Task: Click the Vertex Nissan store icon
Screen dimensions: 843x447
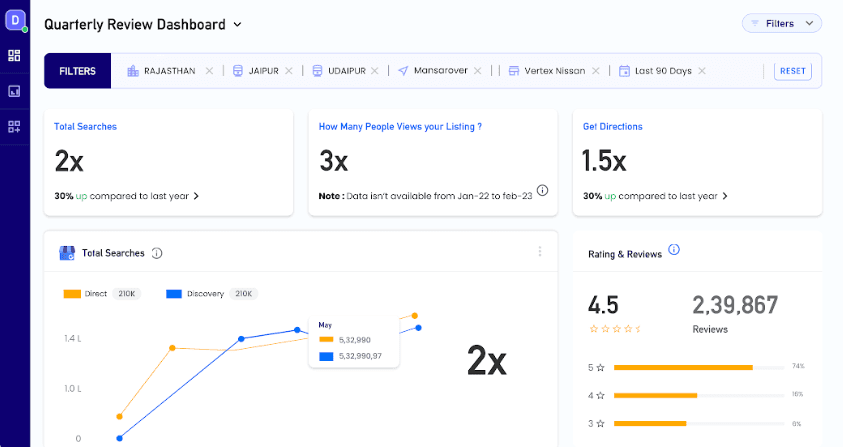Action: pyautogui.click(x=514, y=71)
